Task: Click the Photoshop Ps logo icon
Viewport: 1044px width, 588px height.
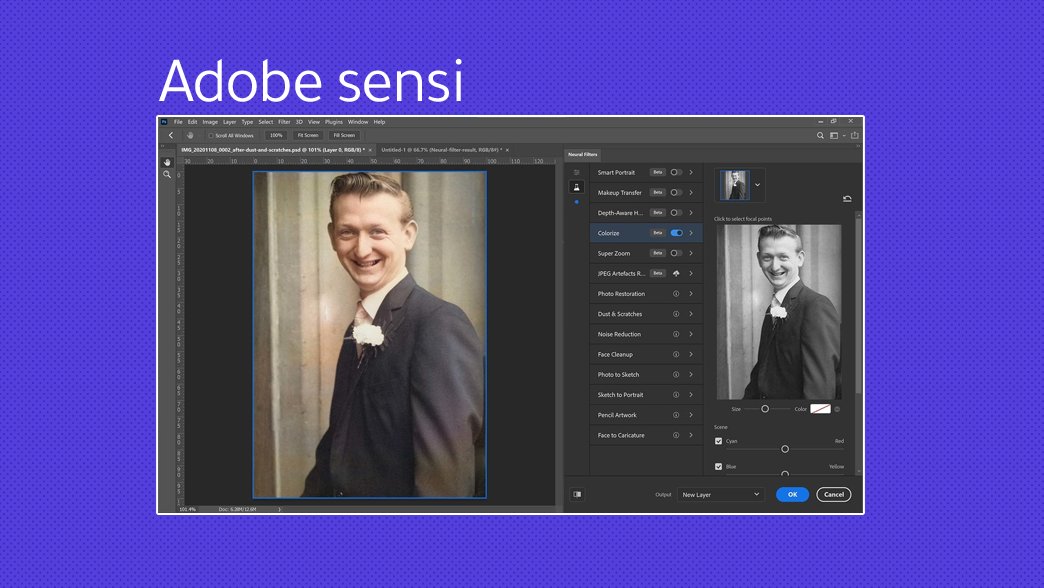Action: [x=164, y=122]
